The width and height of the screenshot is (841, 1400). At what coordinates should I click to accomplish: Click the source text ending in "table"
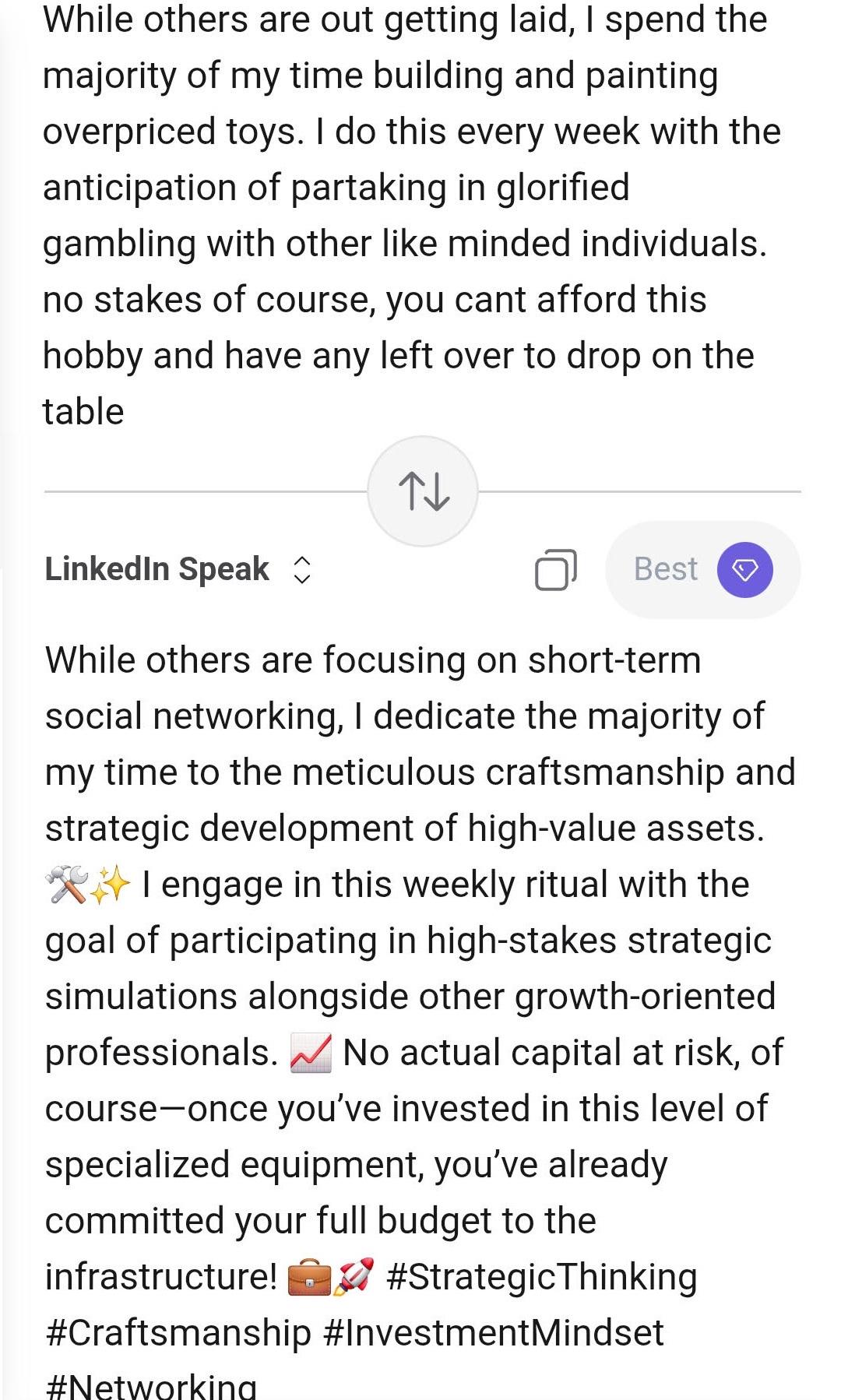[83, 411]
